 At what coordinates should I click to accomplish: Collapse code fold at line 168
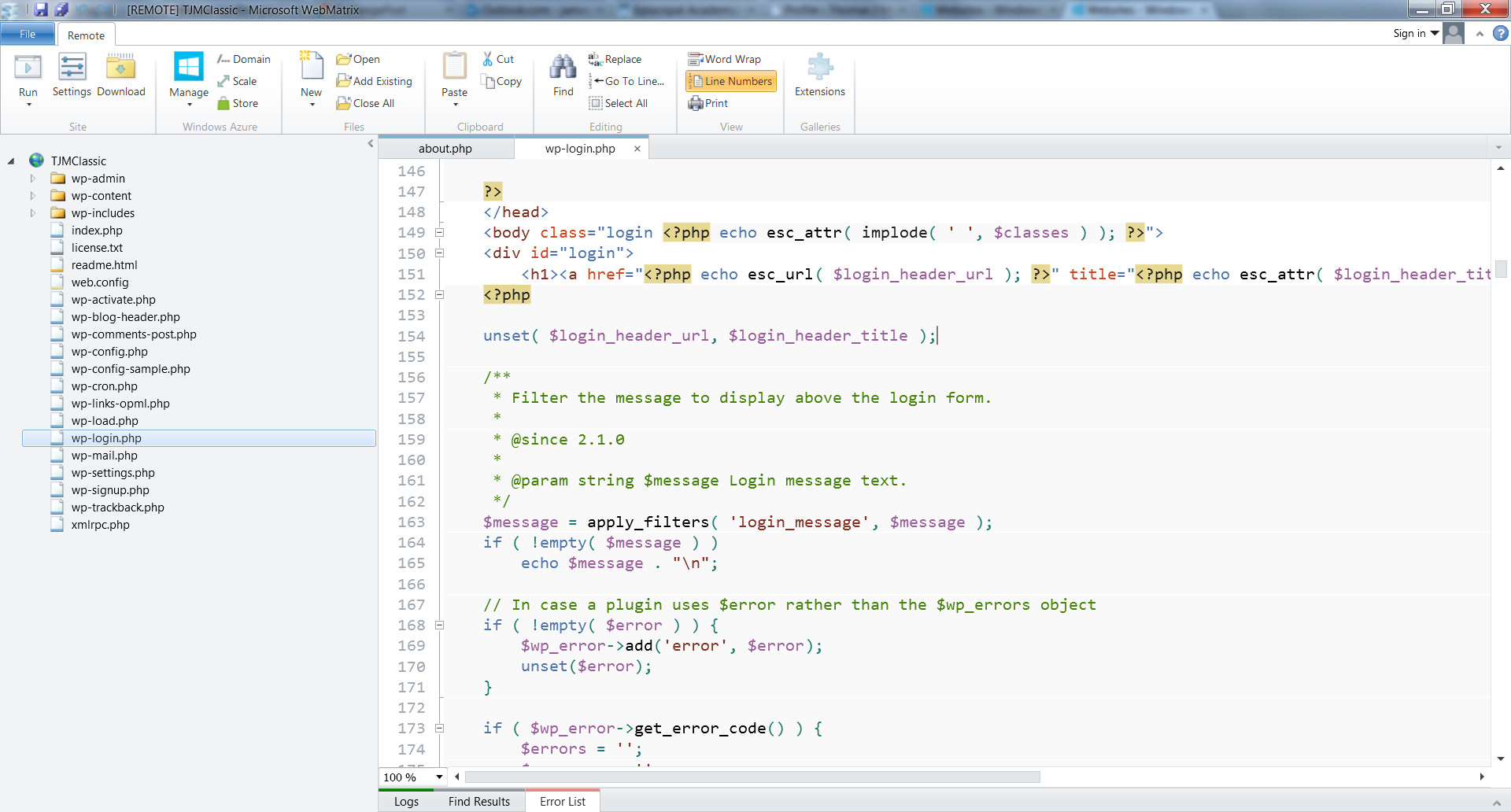pos(440,626)
